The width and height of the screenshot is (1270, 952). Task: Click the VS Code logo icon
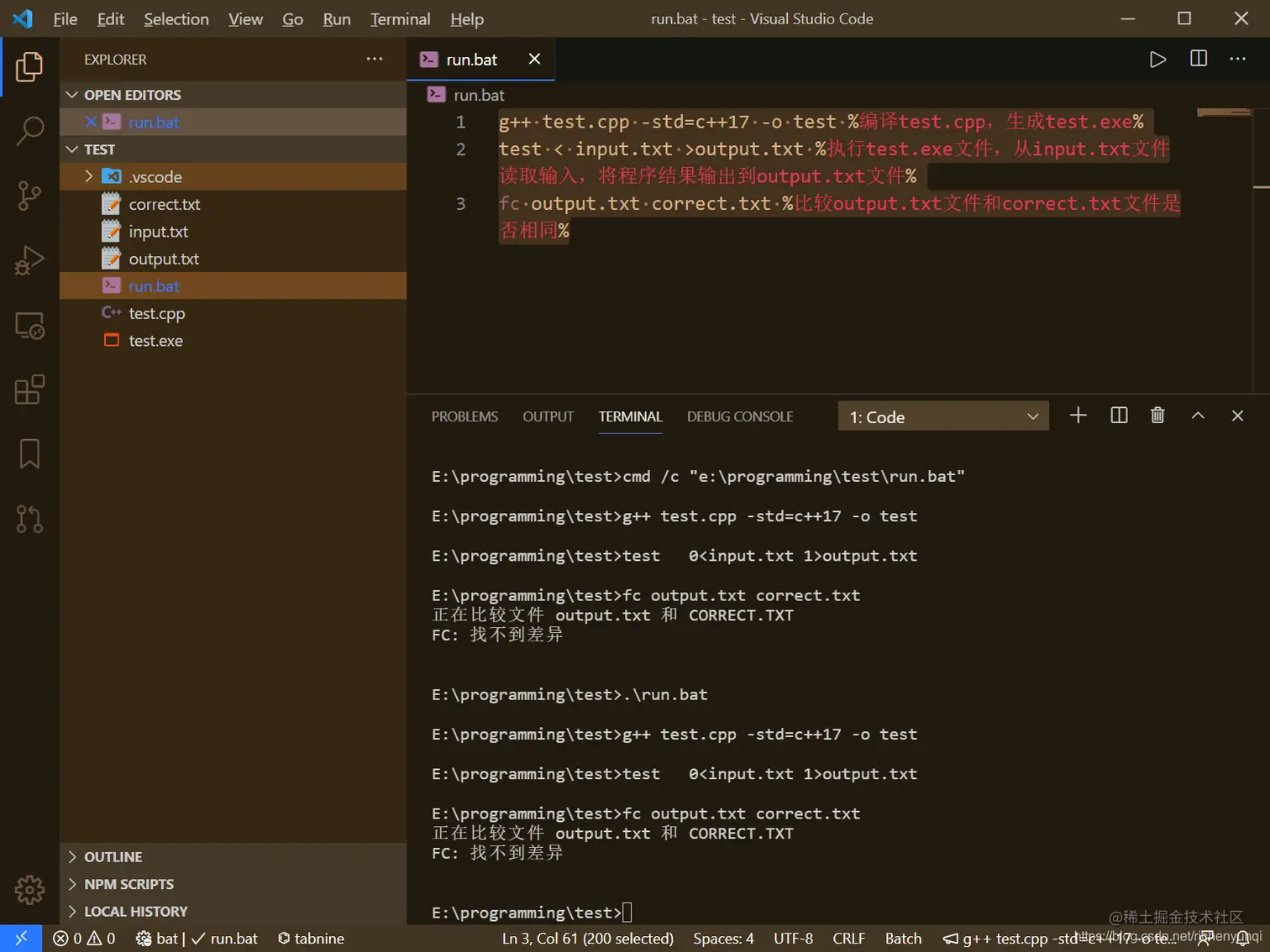click(23, 18)
